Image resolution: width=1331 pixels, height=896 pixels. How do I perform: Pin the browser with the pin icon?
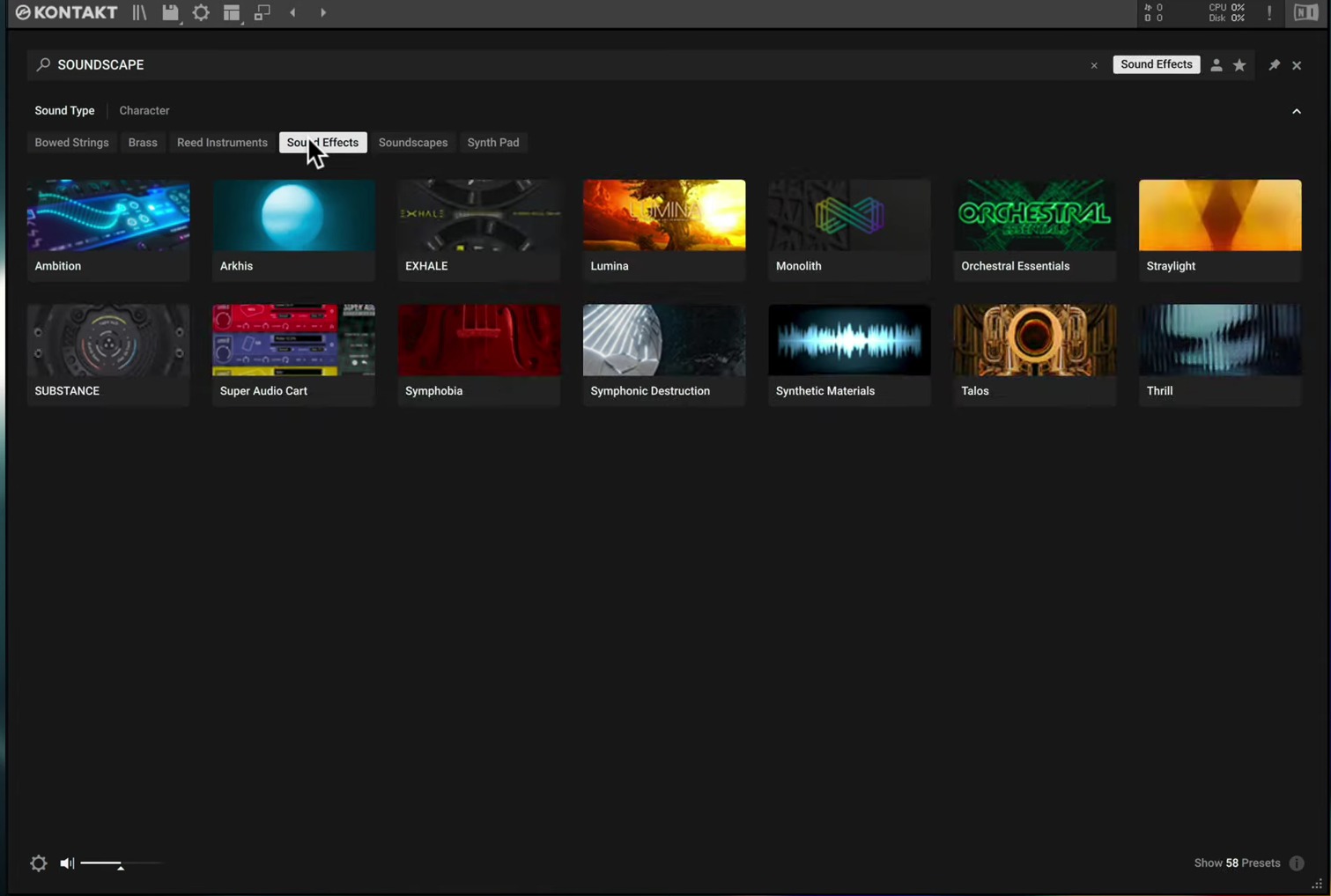coord(1274,64)
